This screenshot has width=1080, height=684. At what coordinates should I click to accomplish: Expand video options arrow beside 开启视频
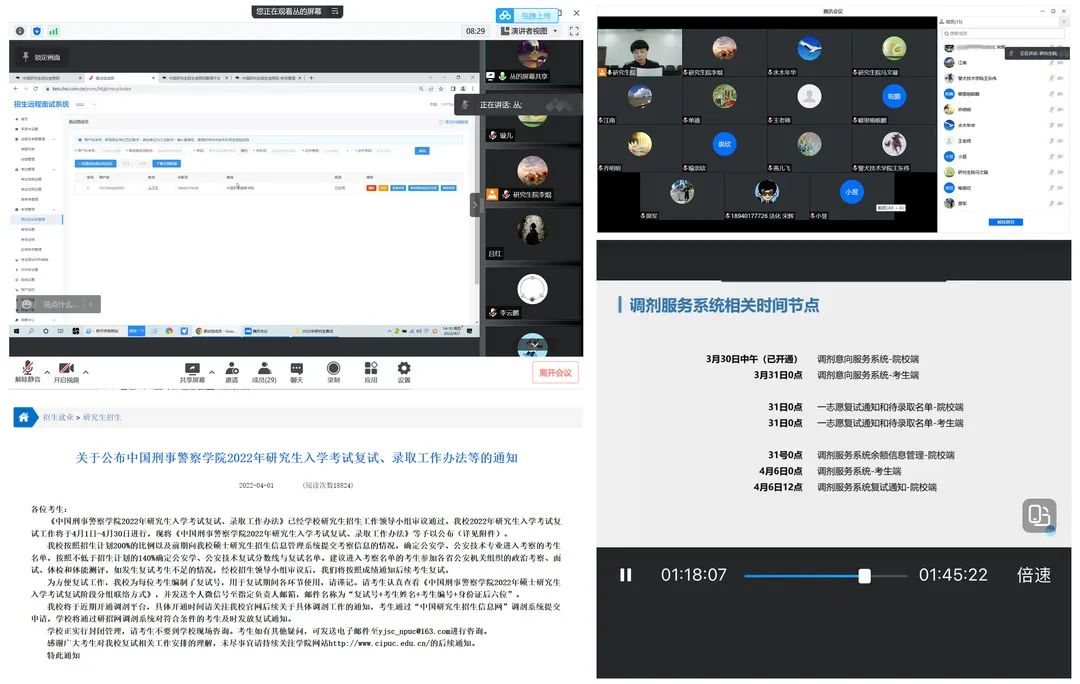coord(85,372)
